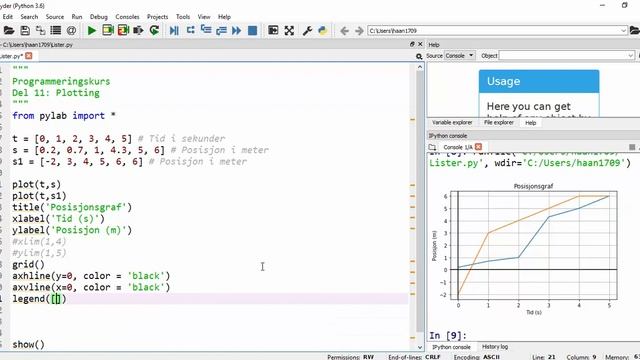Click the debug Step icon
Viewport: 640px width, 360px height.
(190, 31)
